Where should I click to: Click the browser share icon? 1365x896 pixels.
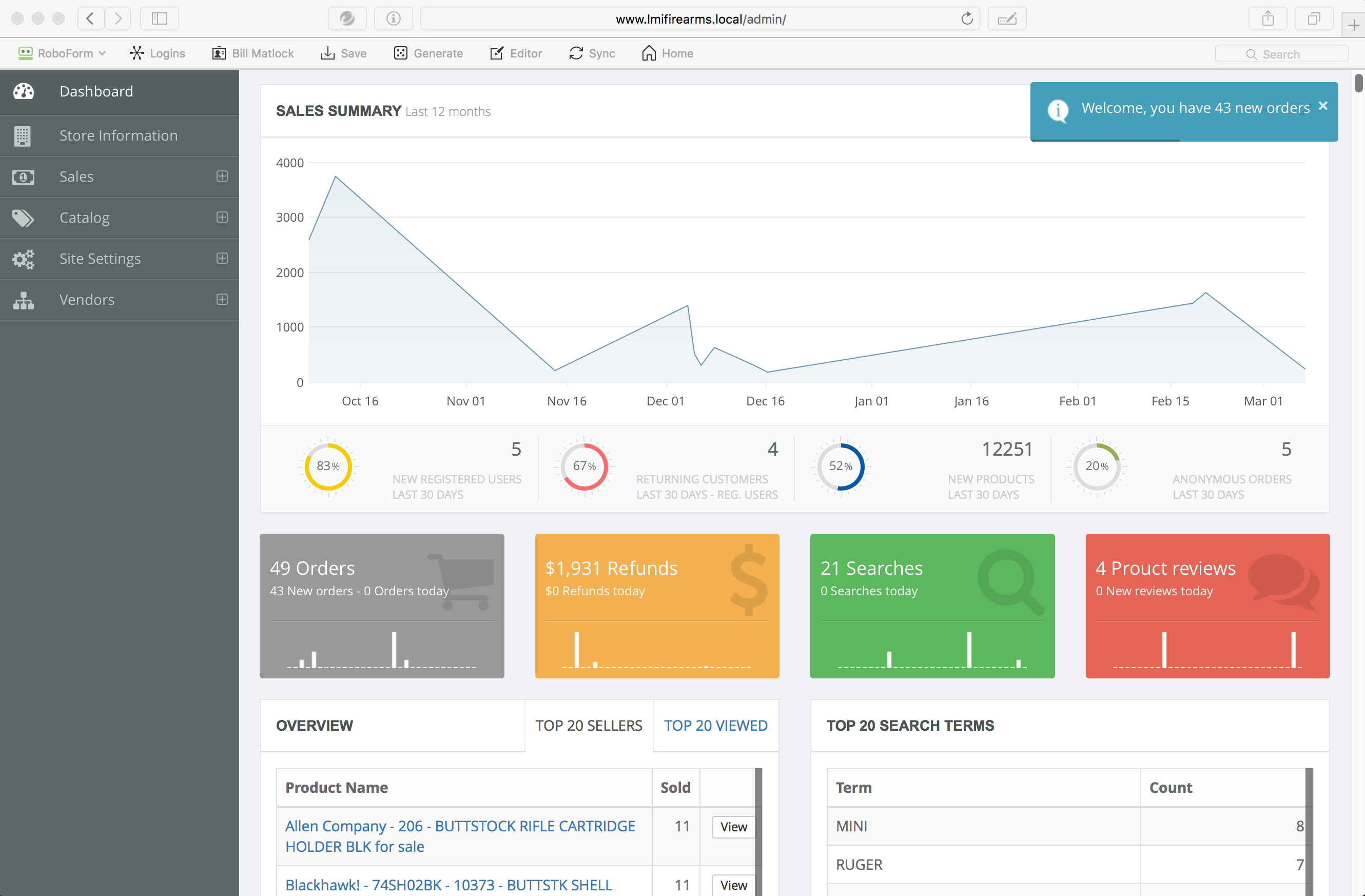coord(1267,18)
